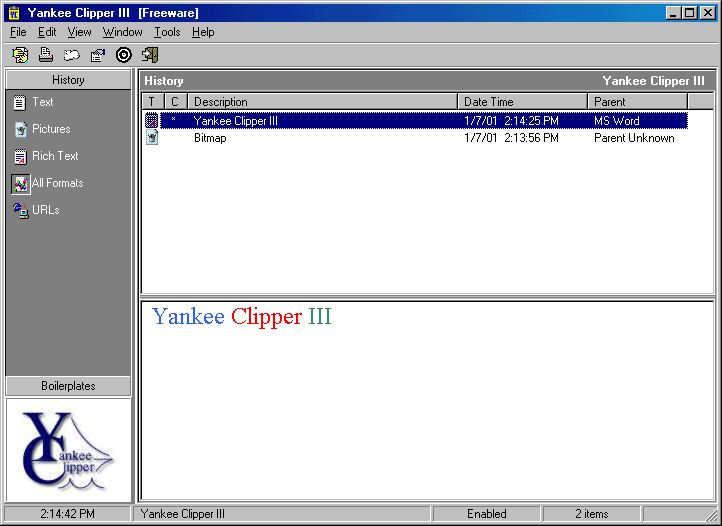Select the Pictures category in the sidebar
722x526 pixels.
click(x=50, y=129)
